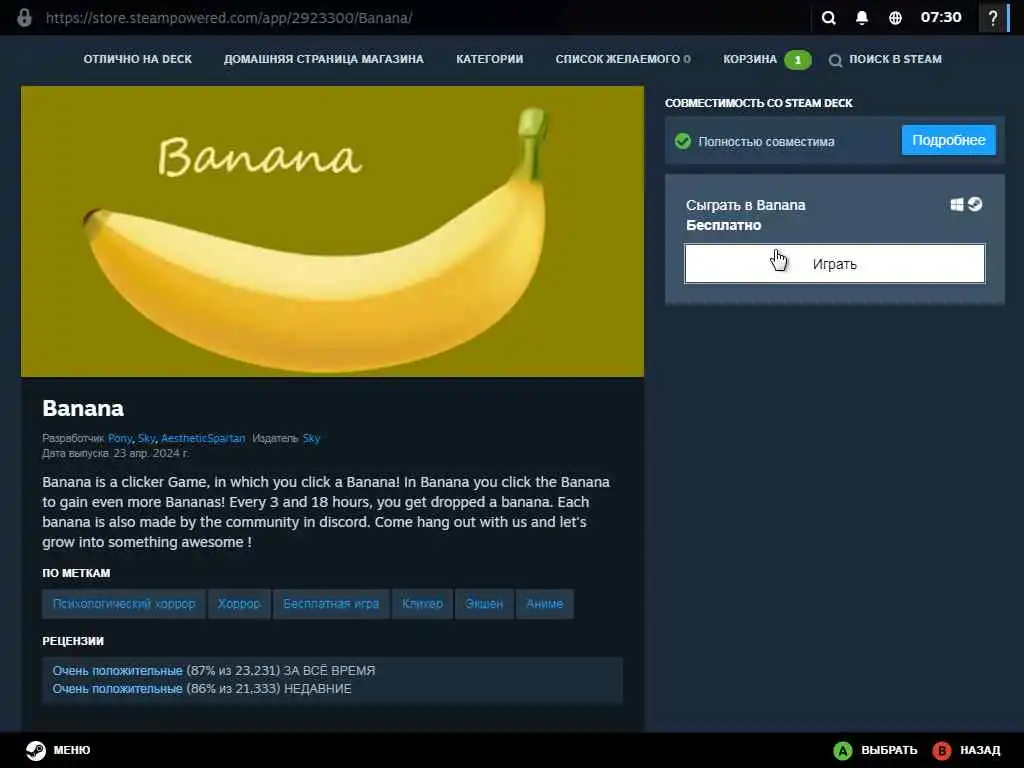
Task: Click the Полностью совместима text
Action: click(766, 141)
